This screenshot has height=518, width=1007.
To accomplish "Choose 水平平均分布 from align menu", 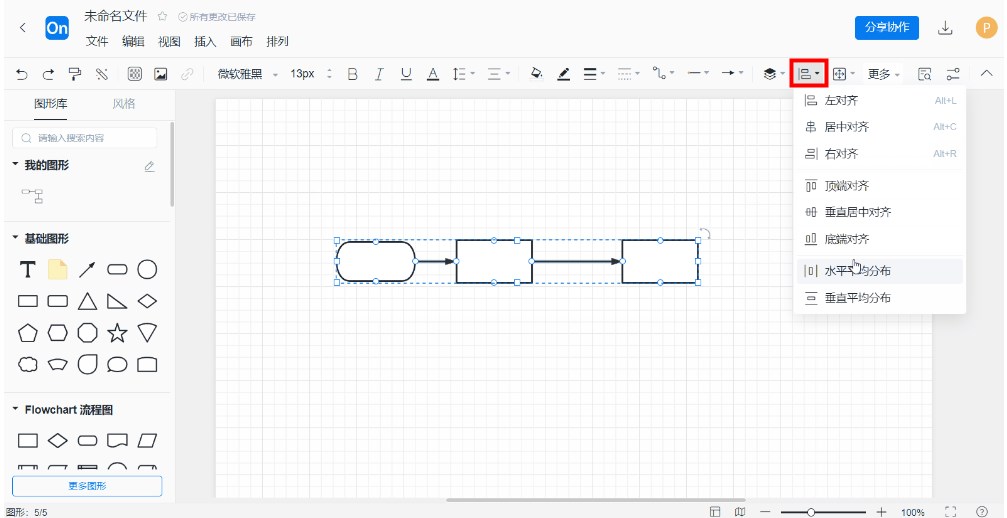I will click(879, 272).
